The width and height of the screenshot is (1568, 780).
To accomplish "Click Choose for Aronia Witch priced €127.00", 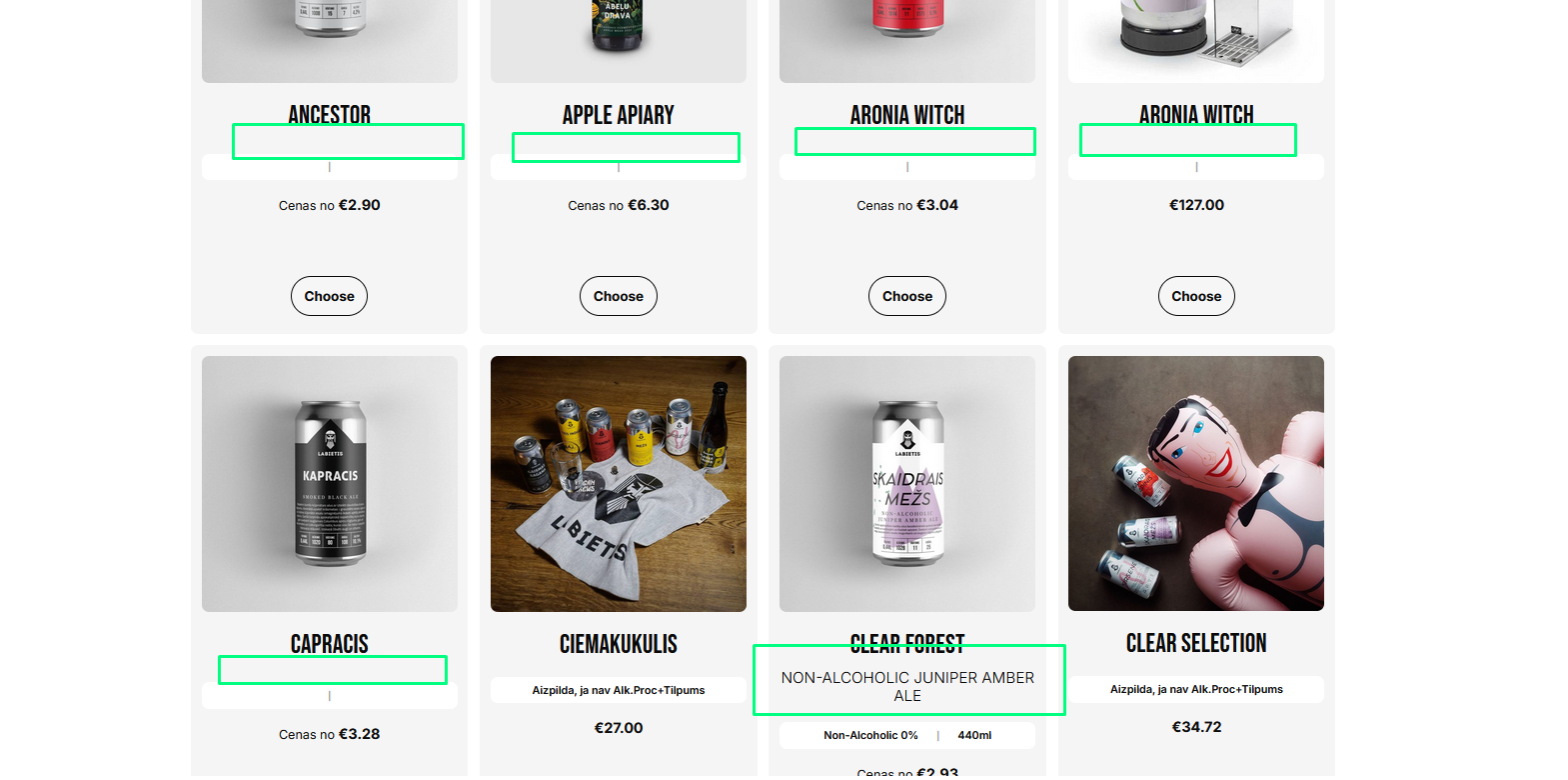I will tap(1196, 296).
